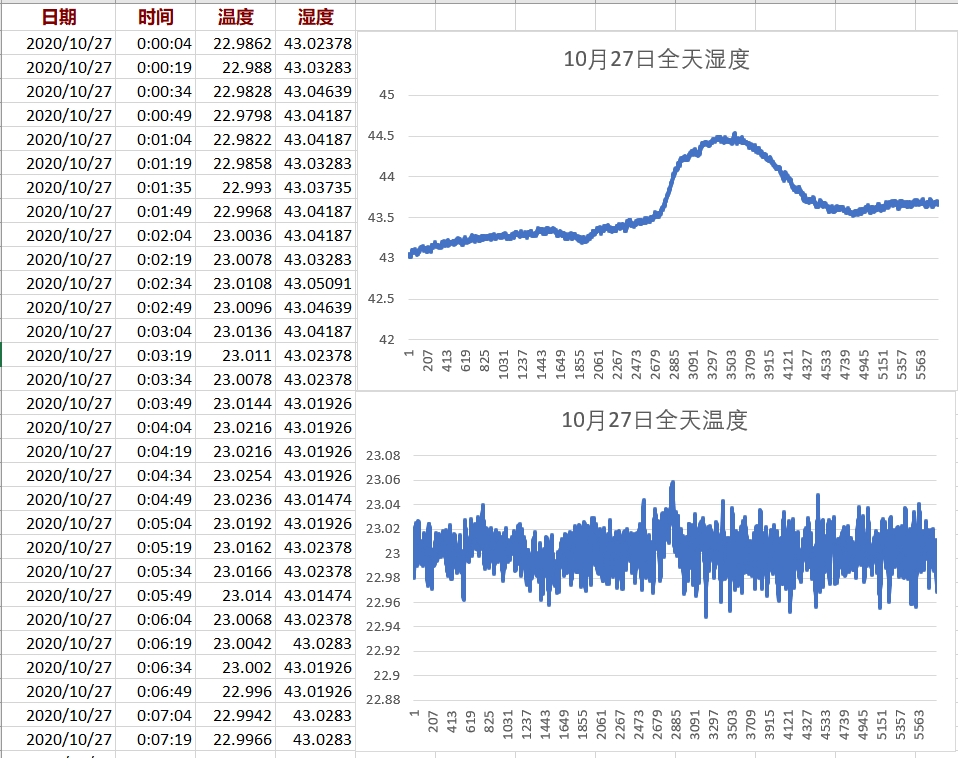
Task: Click the humidity chart title 10月27日全天湿度
Action: [x=656, y=59]
